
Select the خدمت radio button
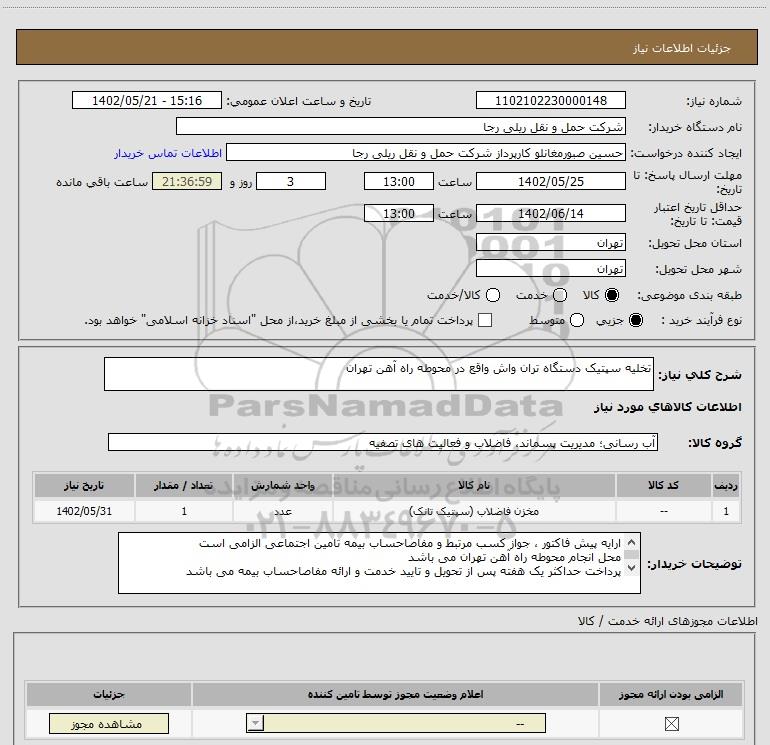coord(560,295)
